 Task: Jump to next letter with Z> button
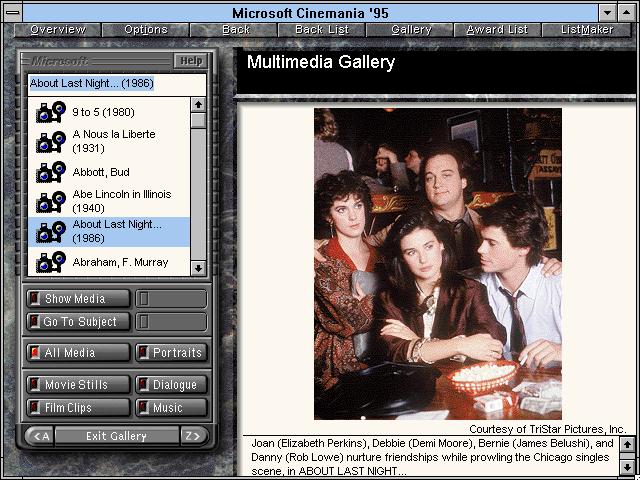click(x=194, y=436)
